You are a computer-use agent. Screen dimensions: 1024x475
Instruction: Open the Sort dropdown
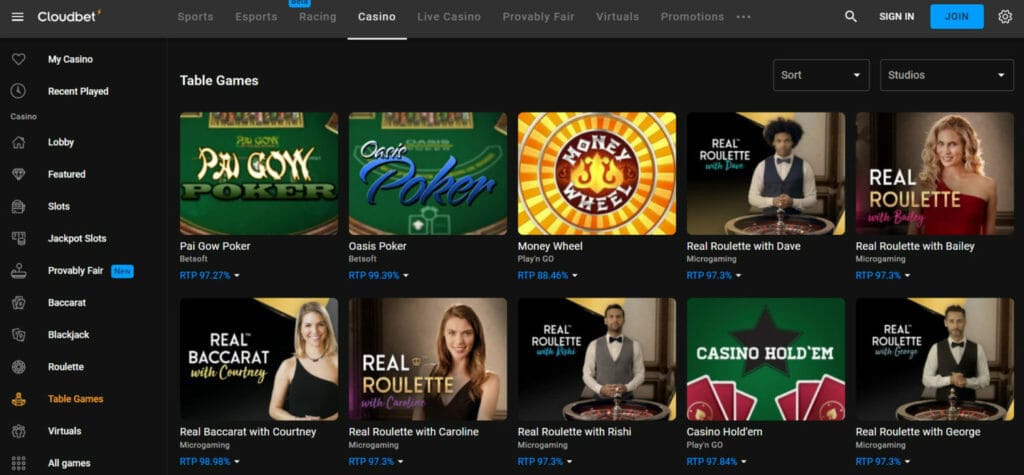click(821, 75)
